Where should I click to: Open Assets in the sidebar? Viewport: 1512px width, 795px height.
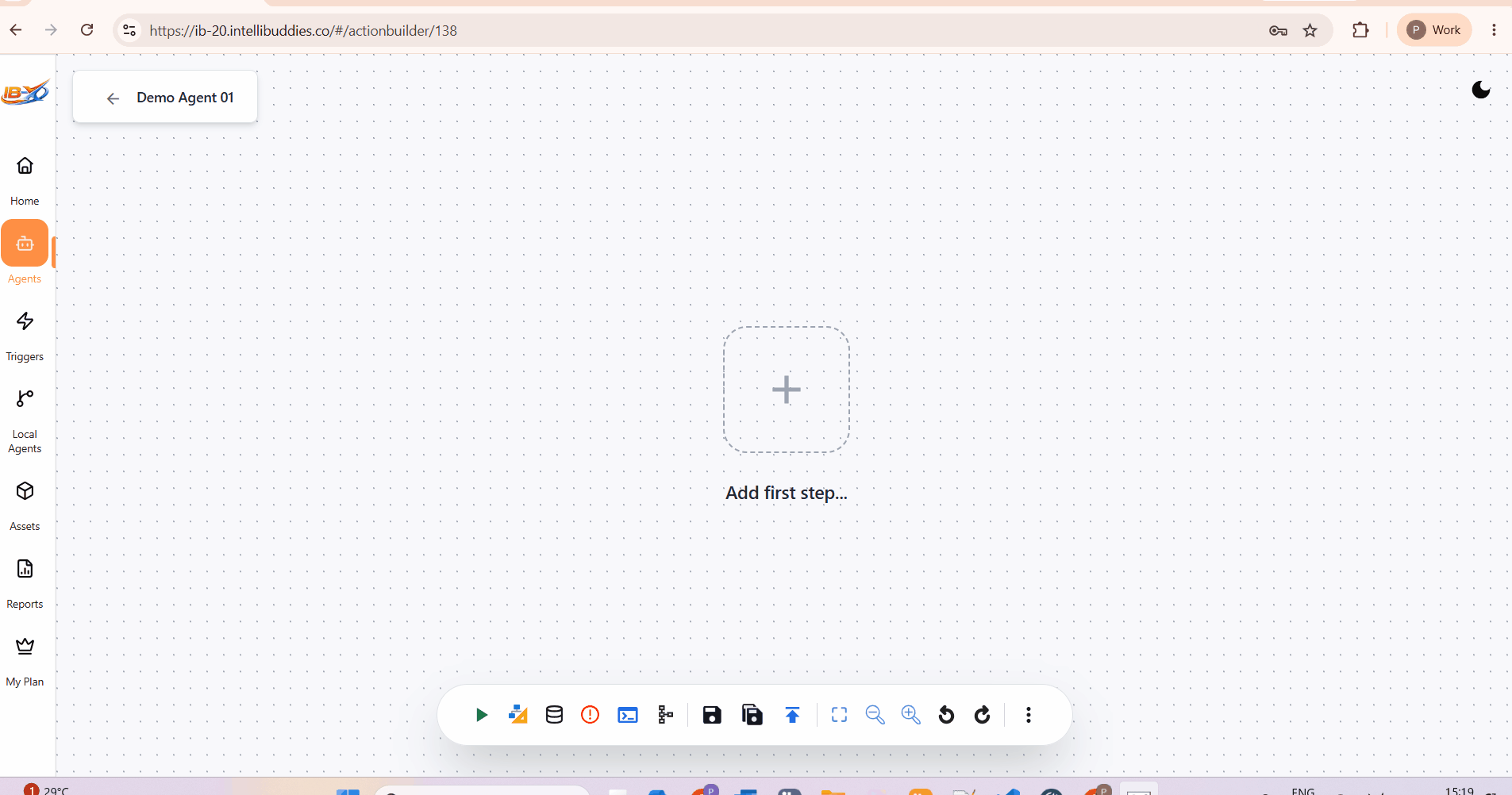pos(25,505)
